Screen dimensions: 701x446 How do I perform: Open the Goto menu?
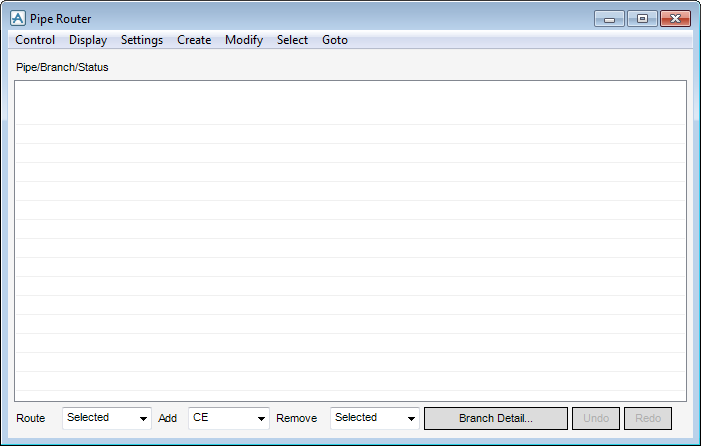(335, 40)
